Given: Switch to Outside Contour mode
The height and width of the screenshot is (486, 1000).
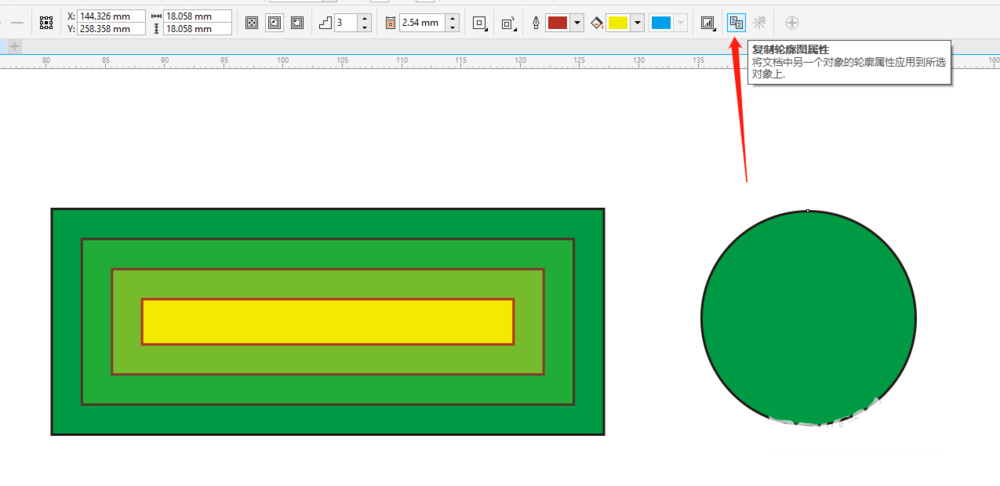Looking at the screenshot, I should pyautogui.click(x=297, y=22).
